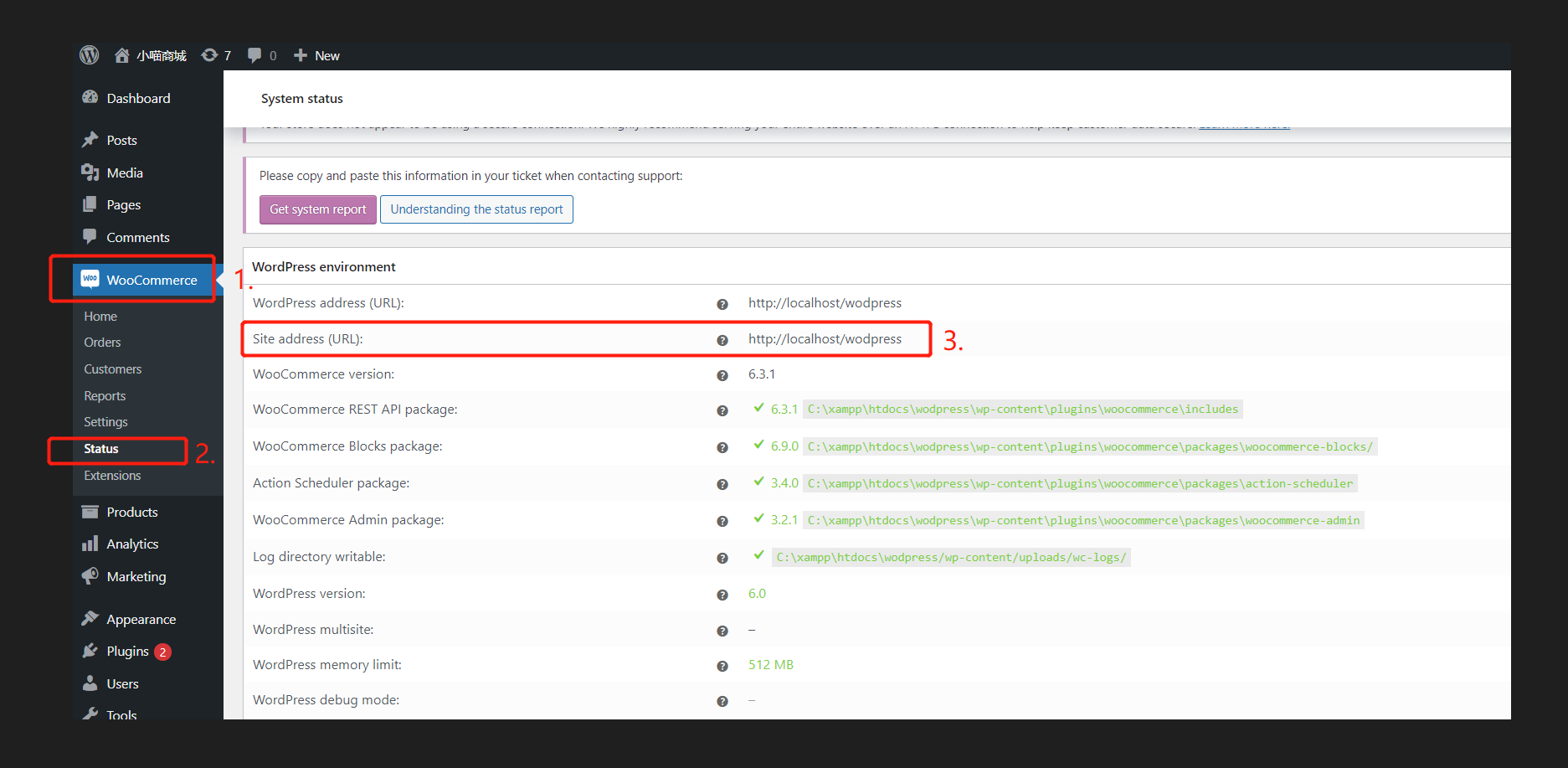The image size is (1568, 768).
Task: Click the Products box icon
Action: tap(90, 512)
